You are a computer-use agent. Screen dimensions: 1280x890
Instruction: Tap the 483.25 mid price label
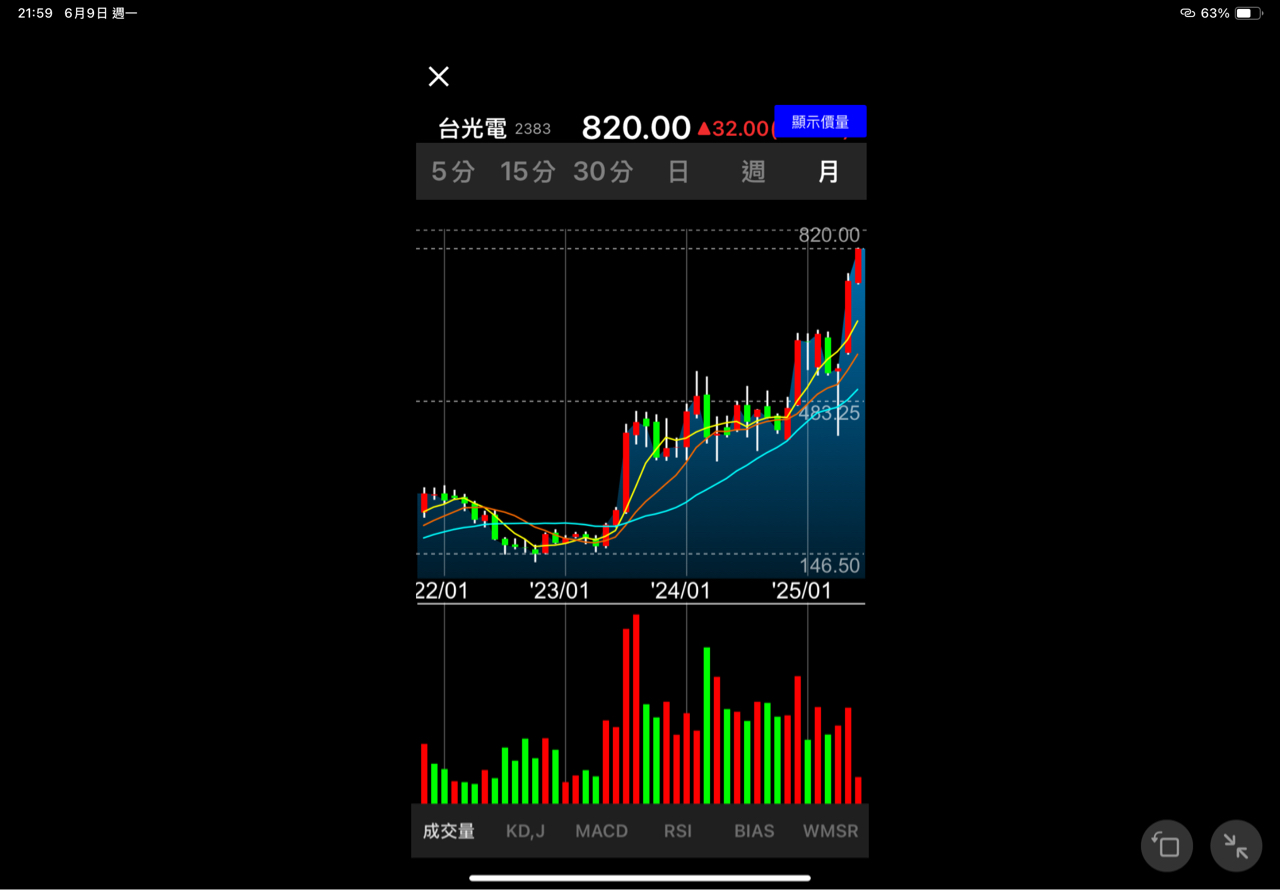829,412
